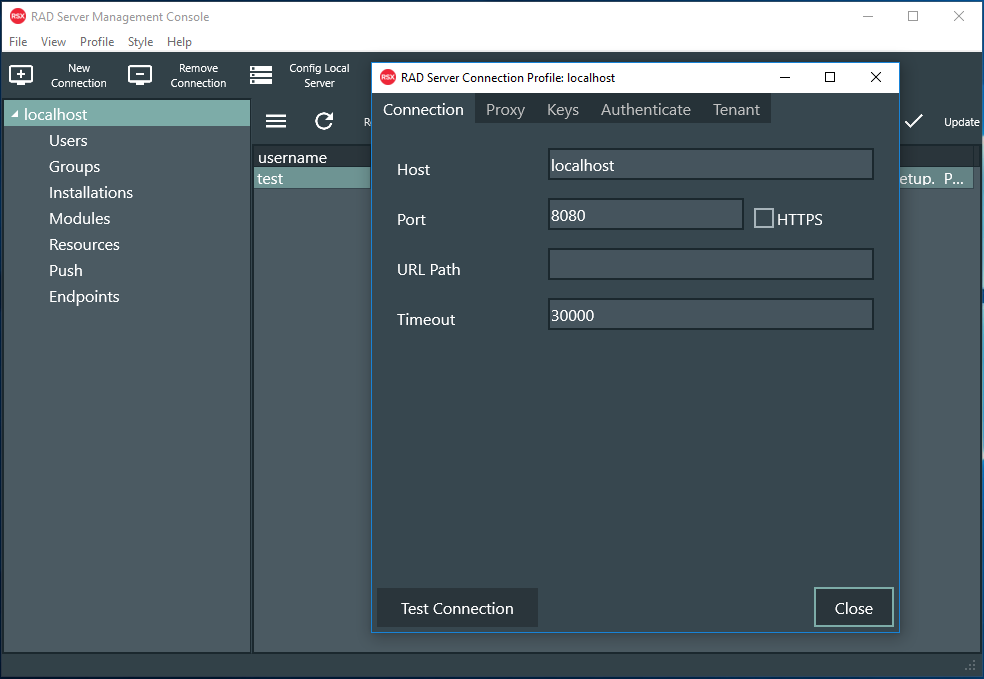Select Users in the tree
The image size is (984, 679).
tap(68, 141)
